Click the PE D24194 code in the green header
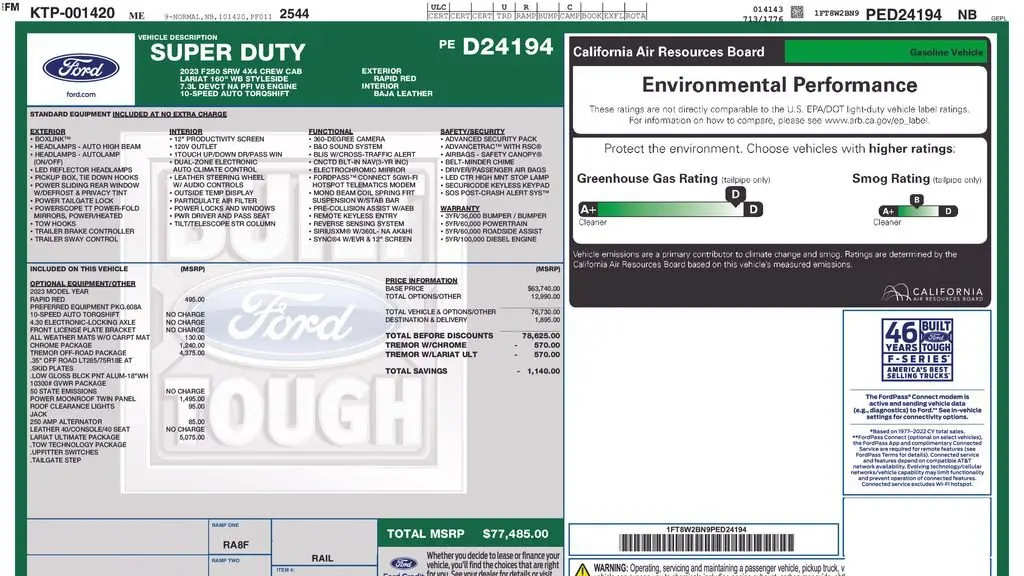This screenshot has height=576, width=1024. tap(496, 46)
